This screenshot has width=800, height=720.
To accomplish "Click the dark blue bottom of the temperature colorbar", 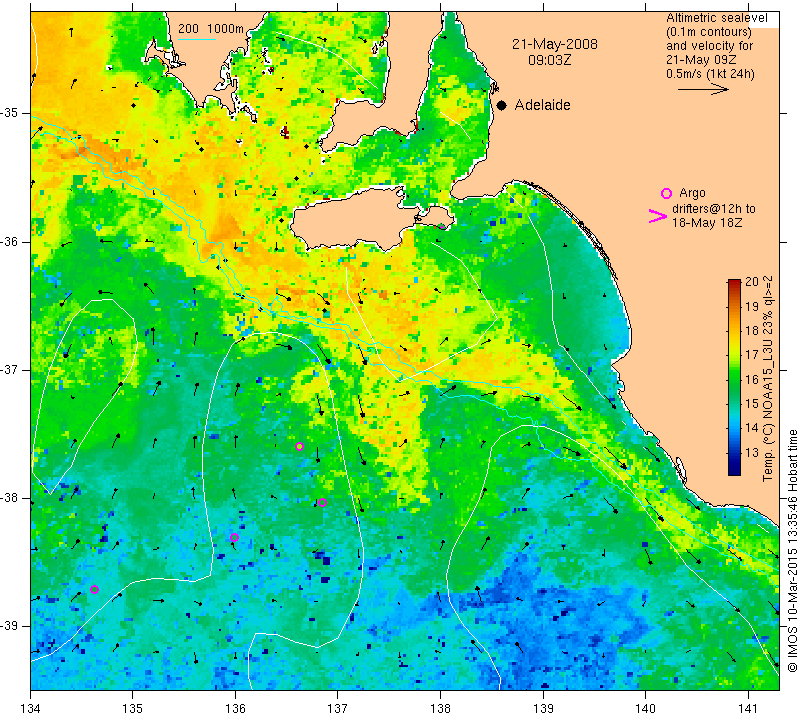I will tap(734, 470).
